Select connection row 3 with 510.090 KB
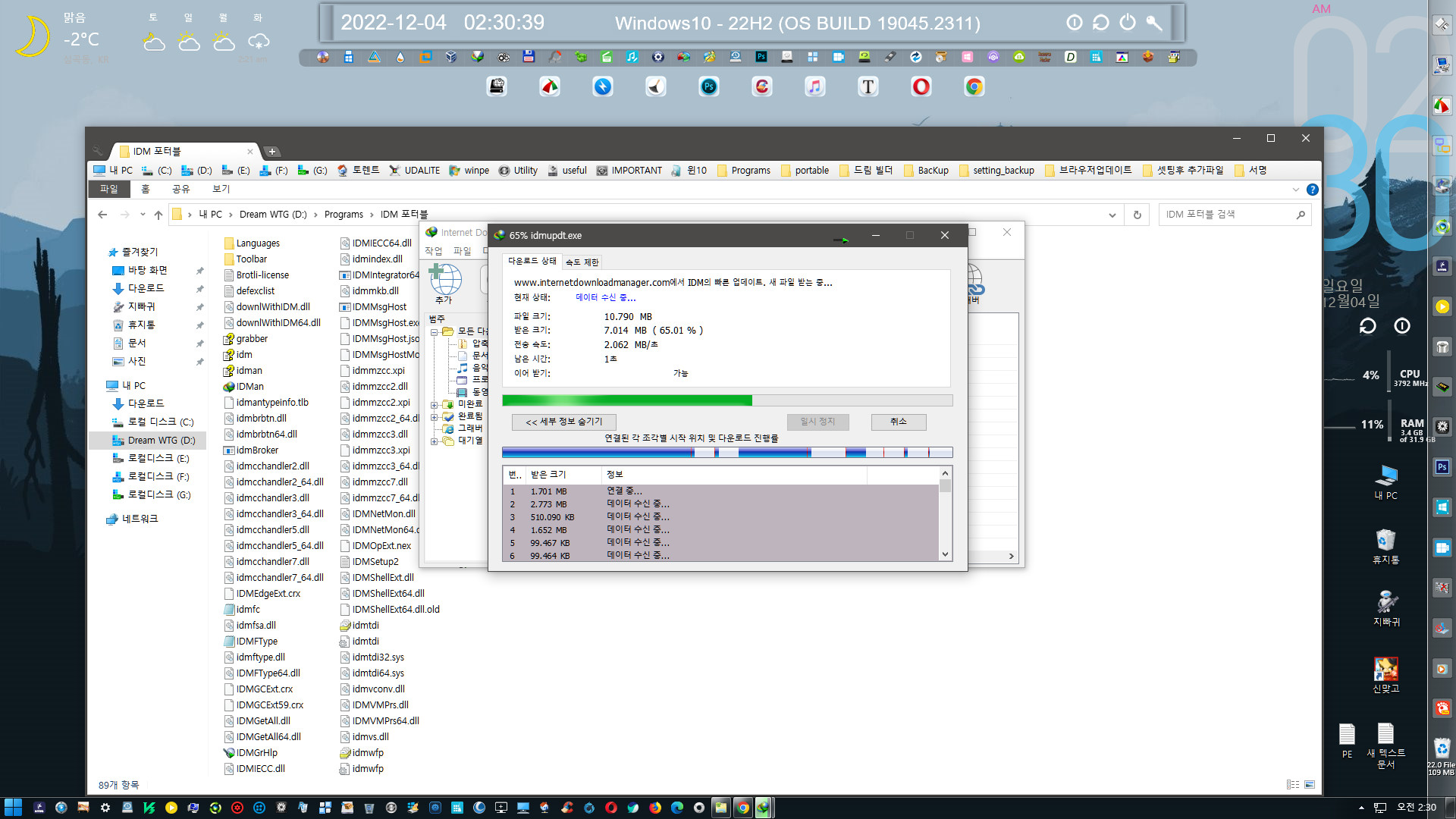1456x819 pixels. (721, 517)
